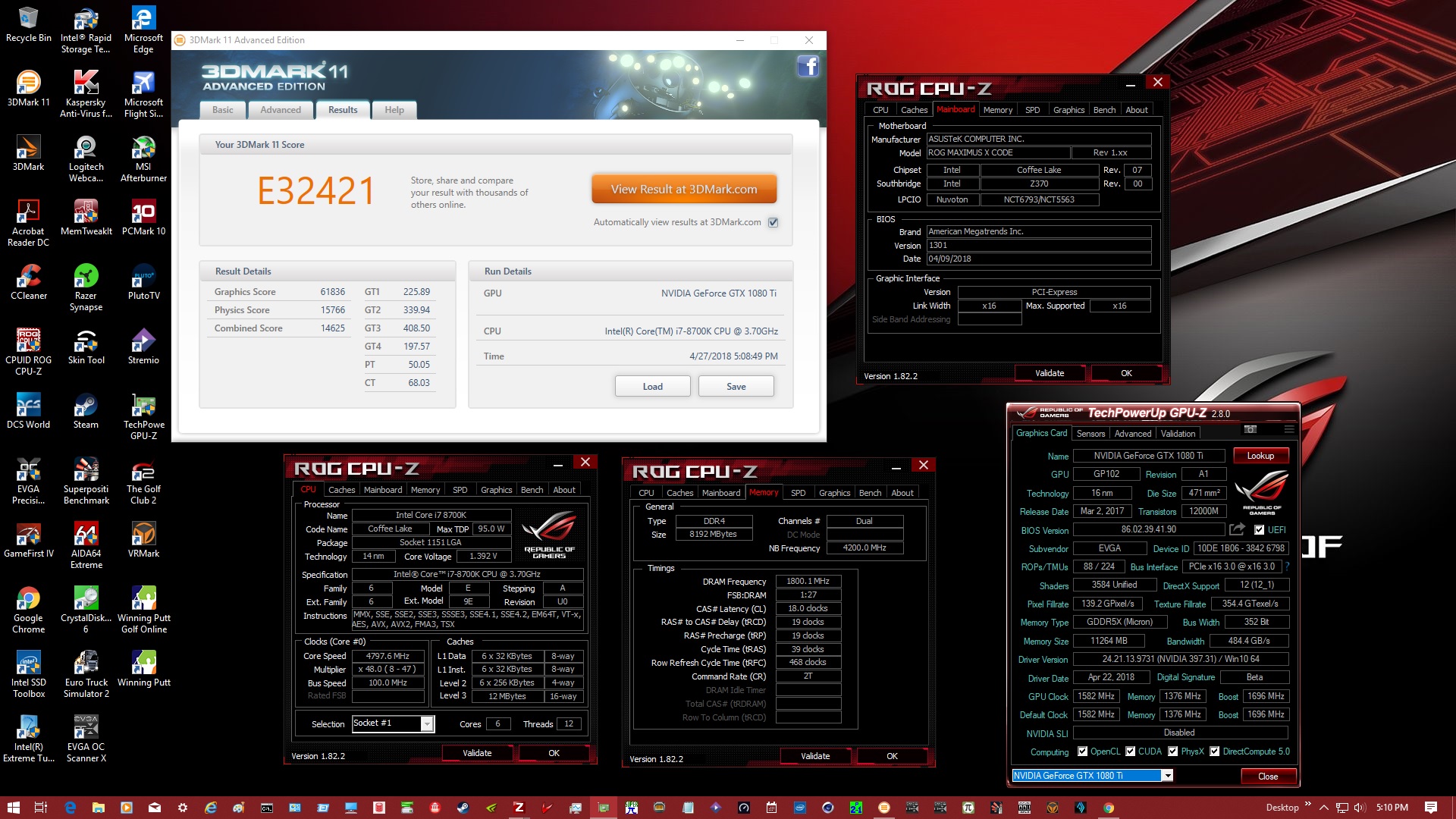Select the AIDA64 Extreme desktop icon

pos(86,545)
